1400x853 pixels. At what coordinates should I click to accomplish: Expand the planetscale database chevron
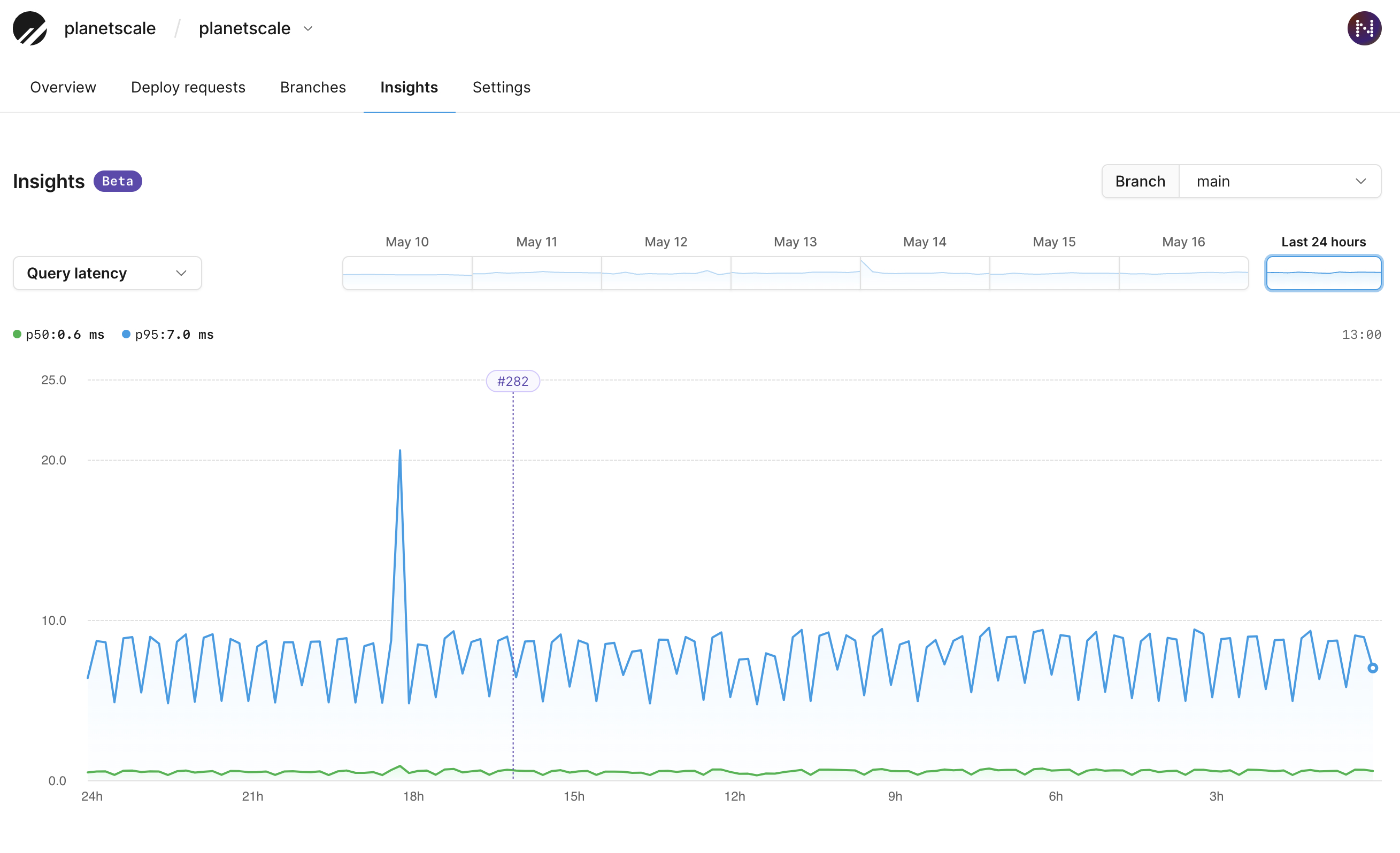[x=308, y=28]
